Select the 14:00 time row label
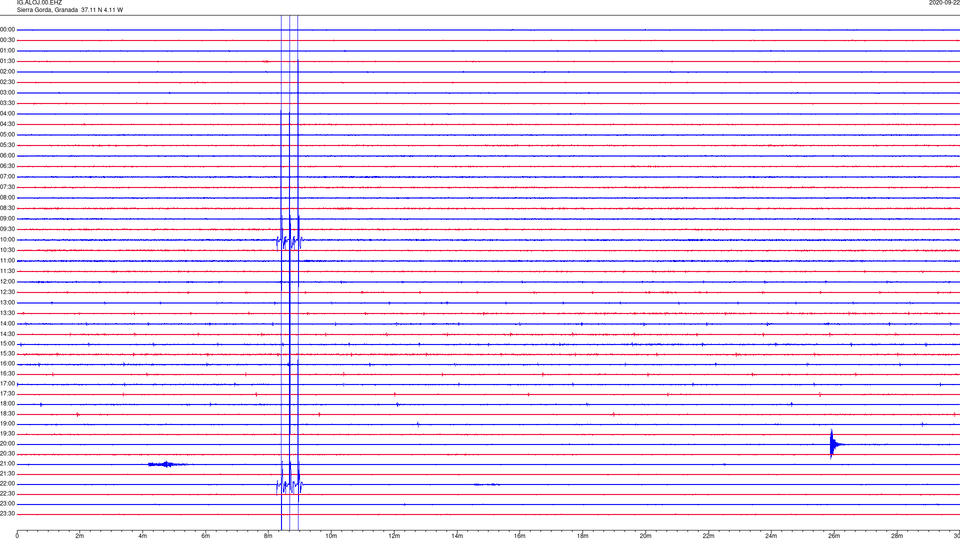This screenshot has height=540, width=960. [x=7, y=324]
